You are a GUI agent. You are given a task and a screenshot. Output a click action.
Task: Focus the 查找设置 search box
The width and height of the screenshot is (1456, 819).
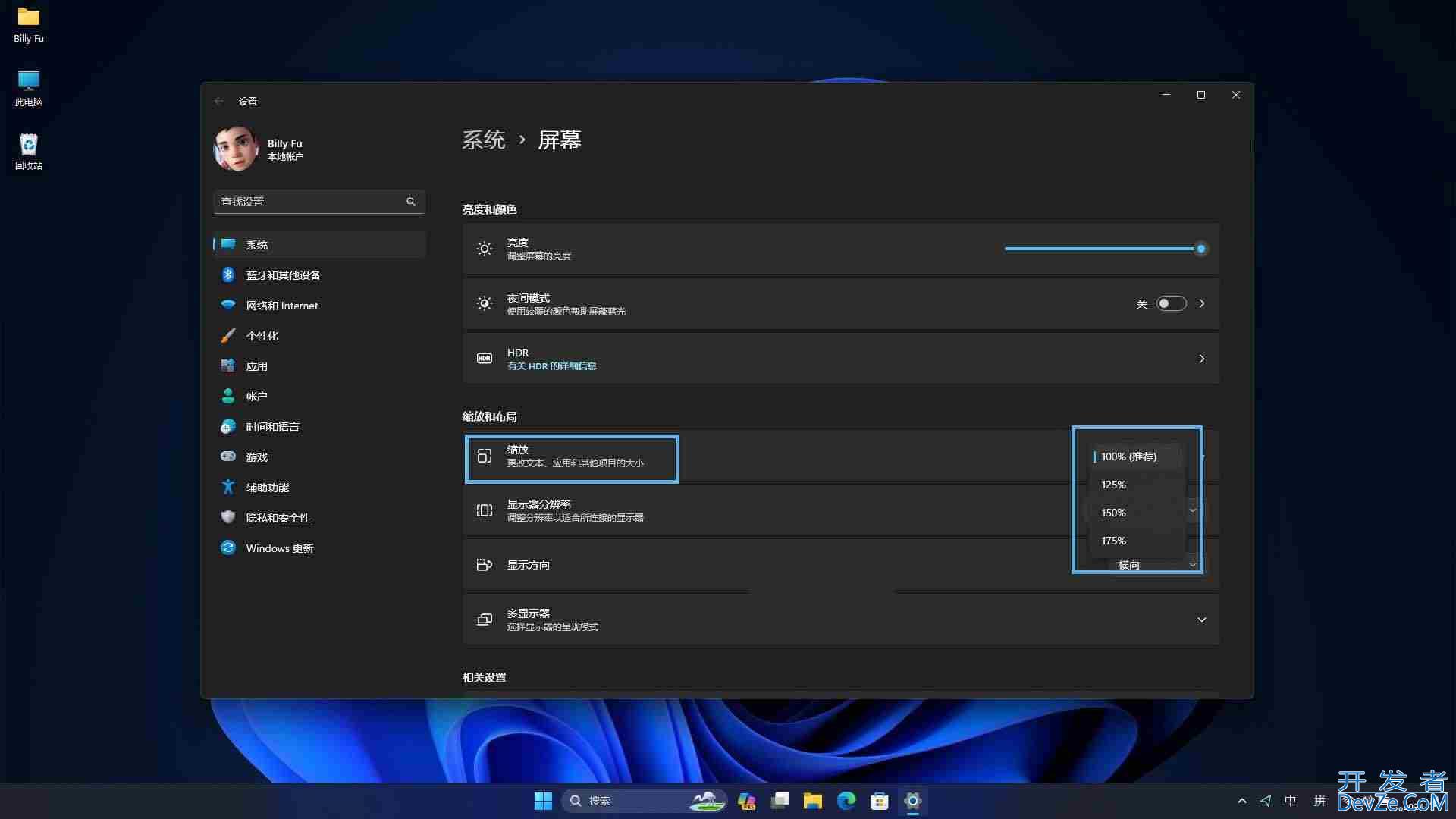point(319,202)
